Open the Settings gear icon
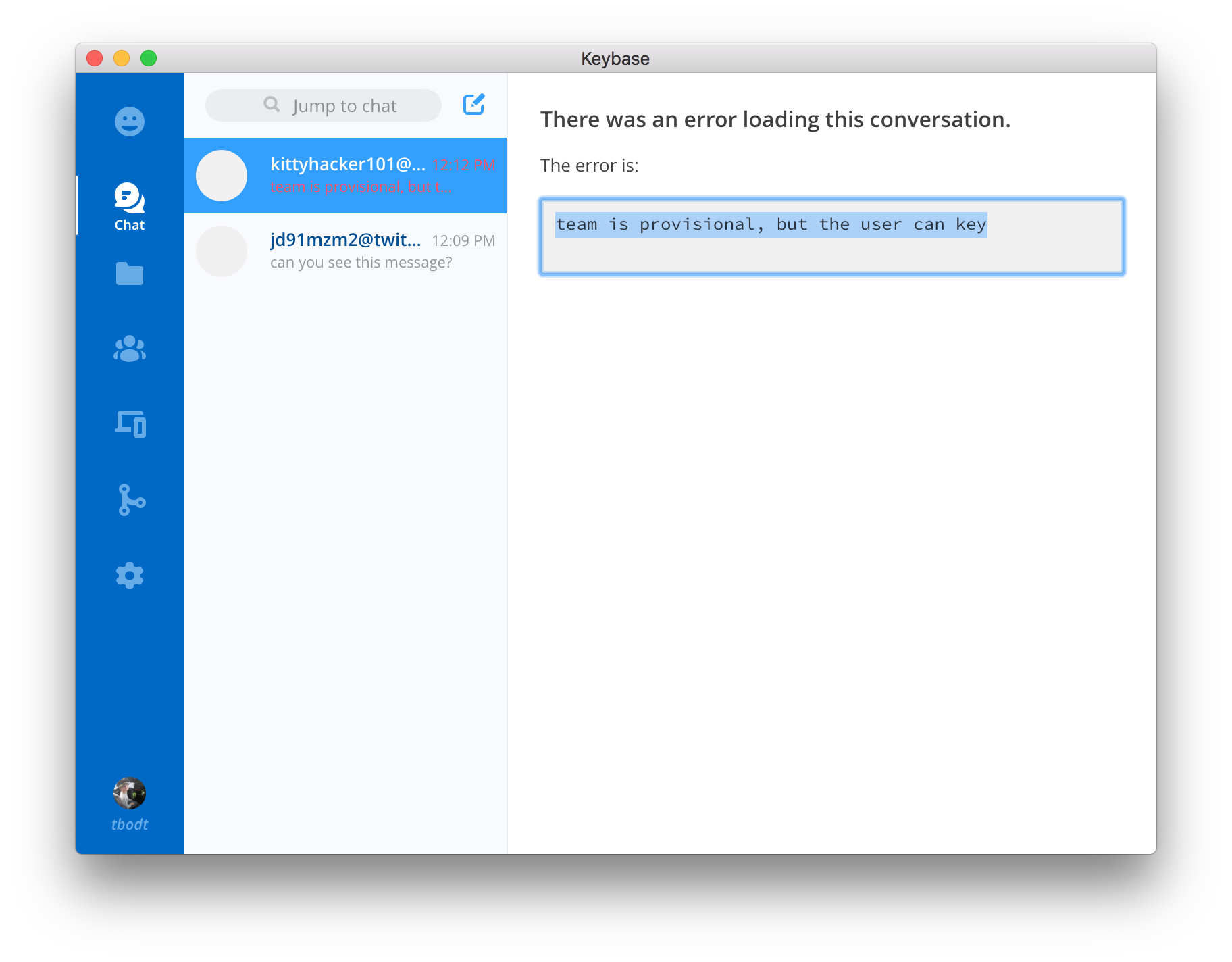 coord(130,576)
